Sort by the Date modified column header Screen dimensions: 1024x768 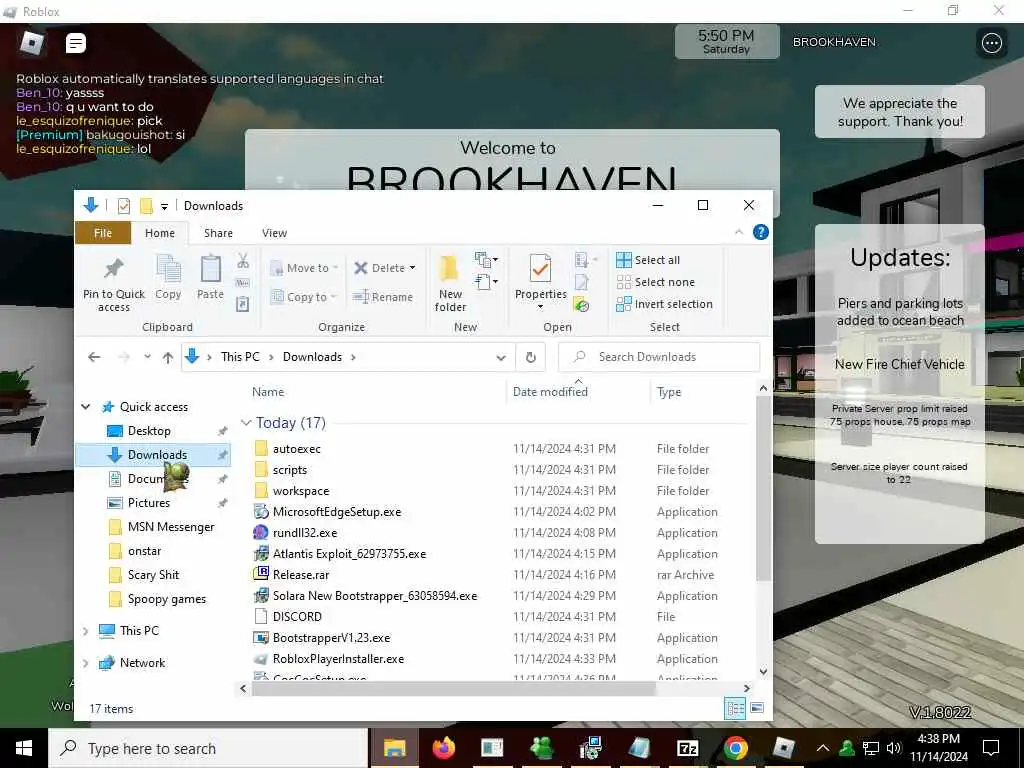(x=550, y=392)
